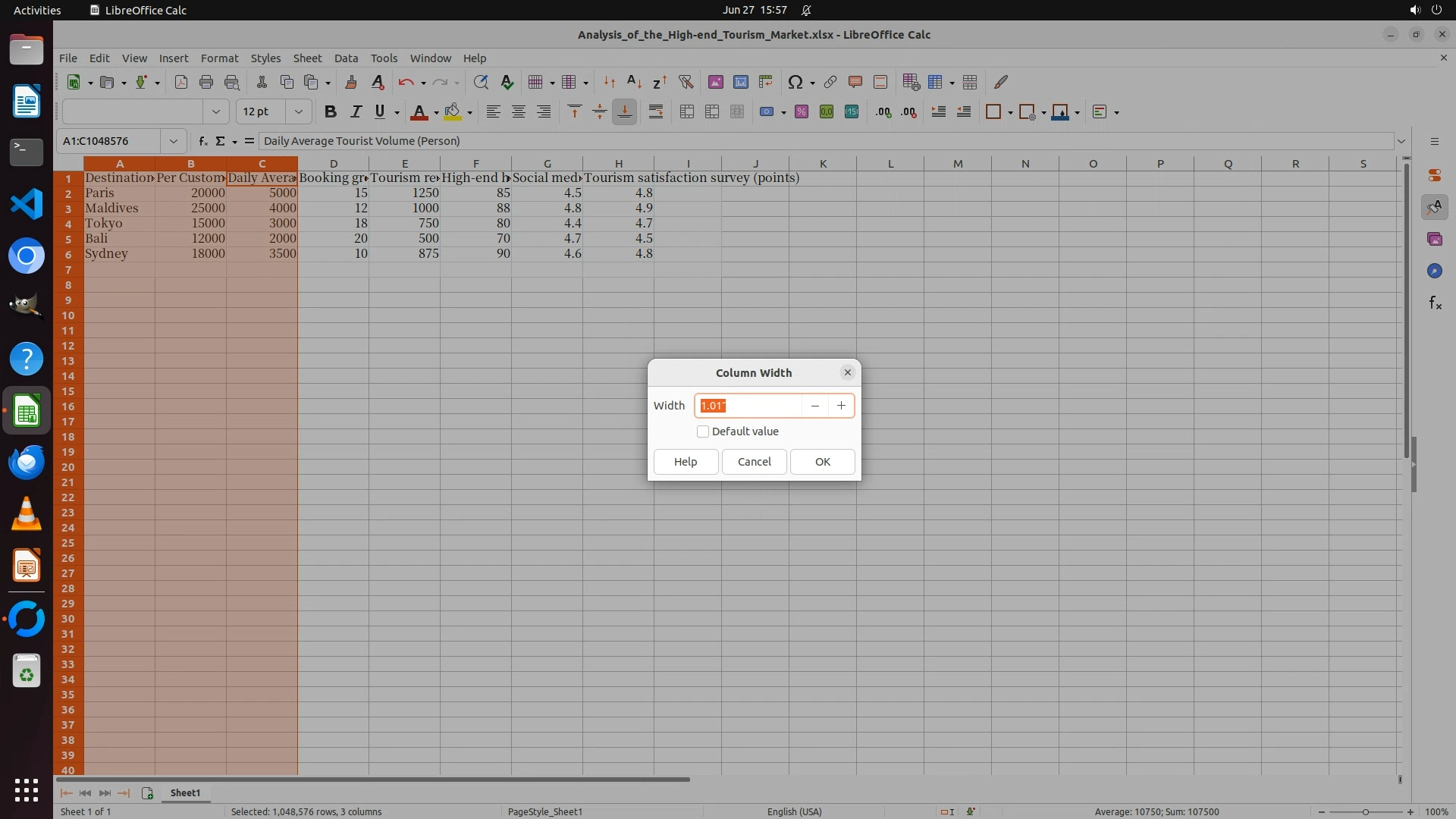Enable the Default value checkbox
Image resolution: width=1456 pixels, height=819 pixels.
(x=703, y=431)
